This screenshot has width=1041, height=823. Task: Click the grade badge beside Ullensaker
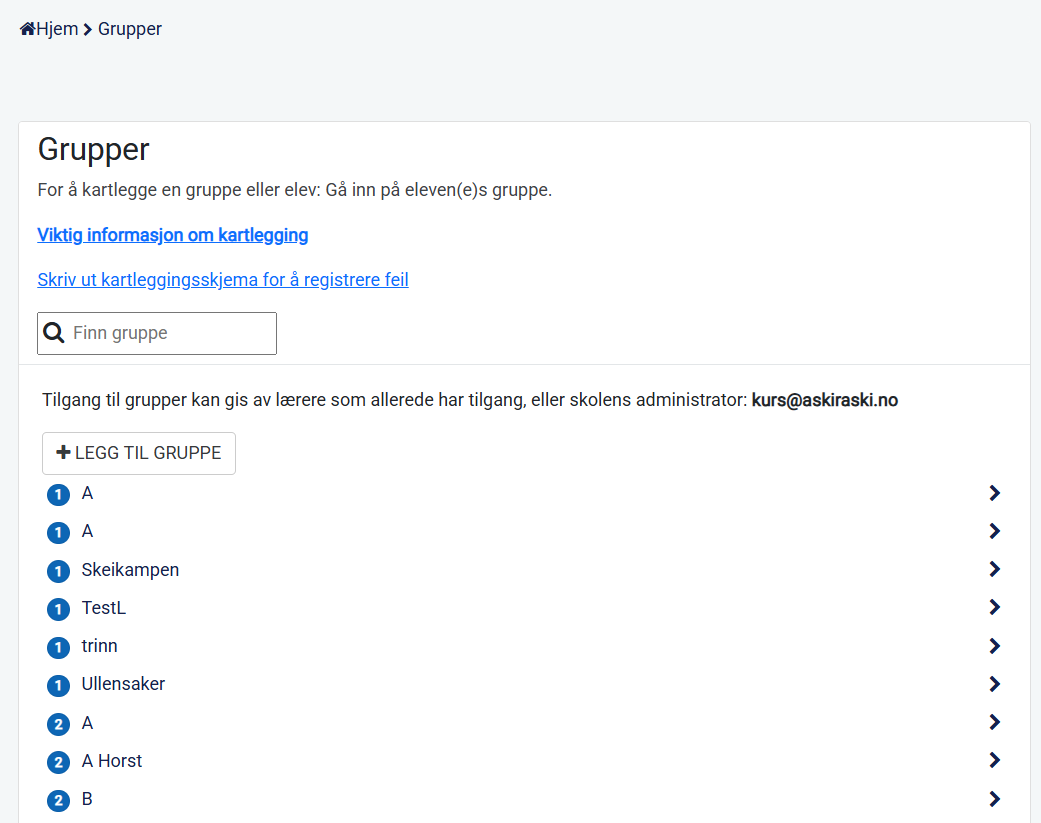[x=58, y=686]
